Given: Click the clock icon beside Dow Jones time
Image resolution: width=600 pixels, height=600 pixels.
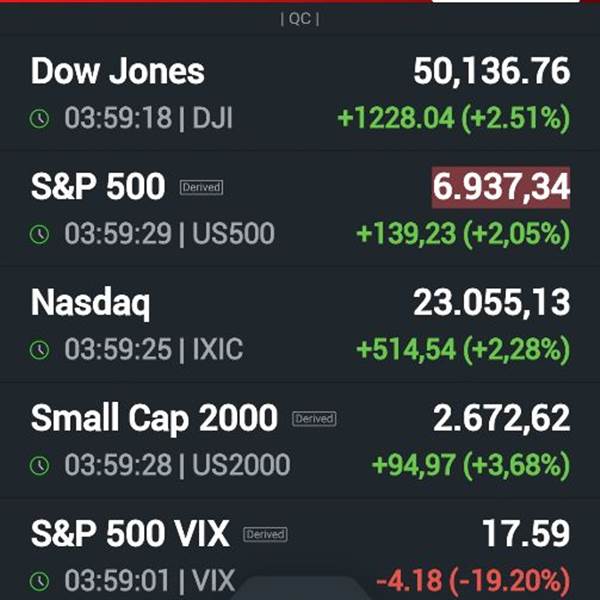Looking at the screenshot, I should coord(39,119).
